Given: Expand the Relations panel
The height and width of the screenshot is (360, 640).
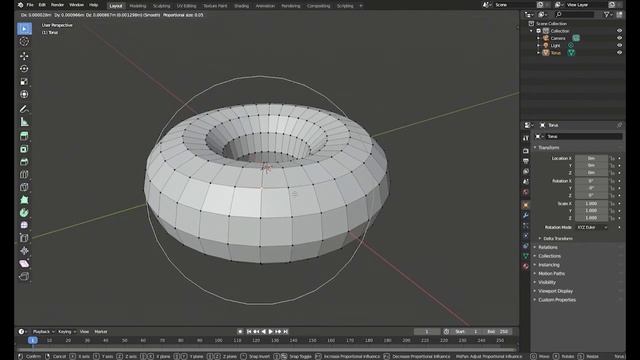Looking at the screenshot, I should pyautogui.click(x=547, y=247).
